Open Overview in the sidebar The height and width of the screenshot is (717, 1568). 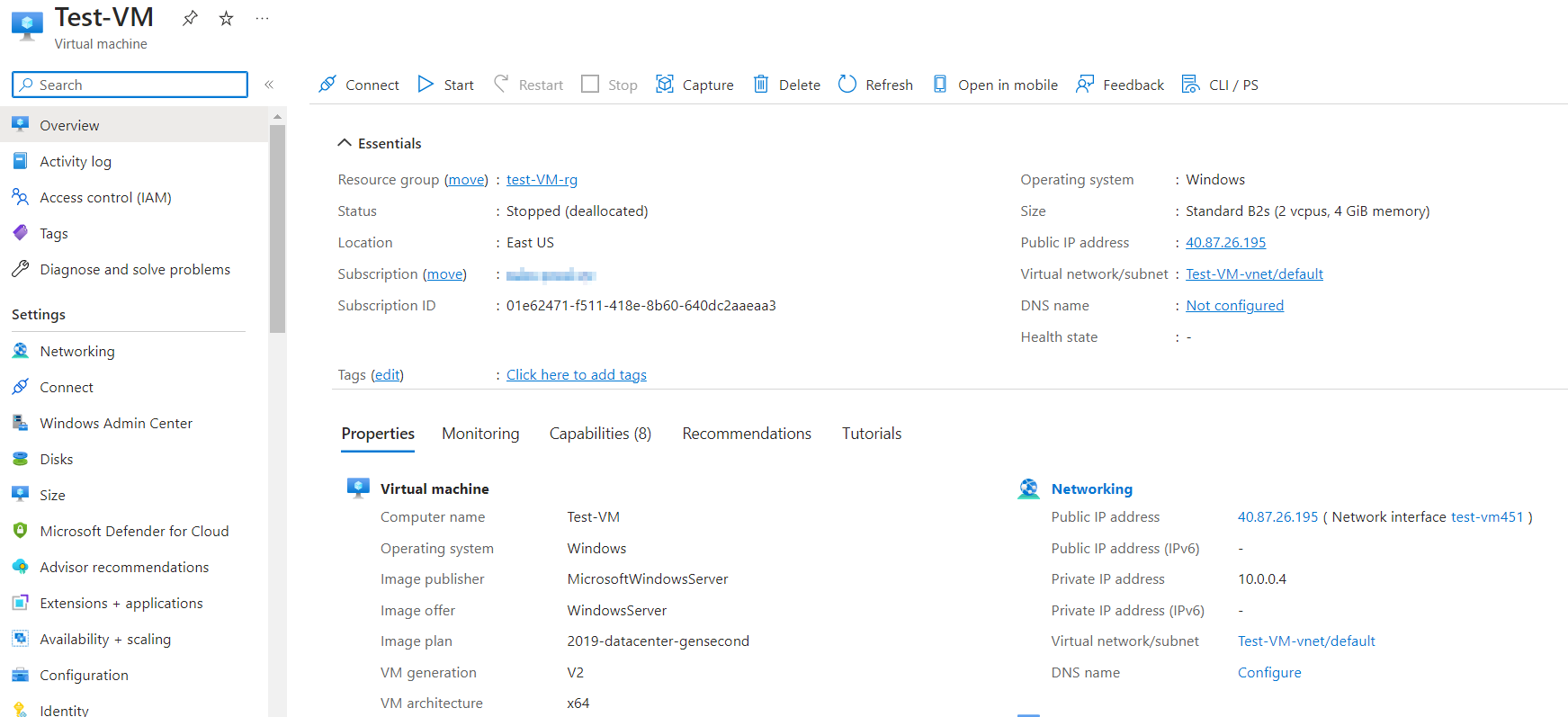134,125
